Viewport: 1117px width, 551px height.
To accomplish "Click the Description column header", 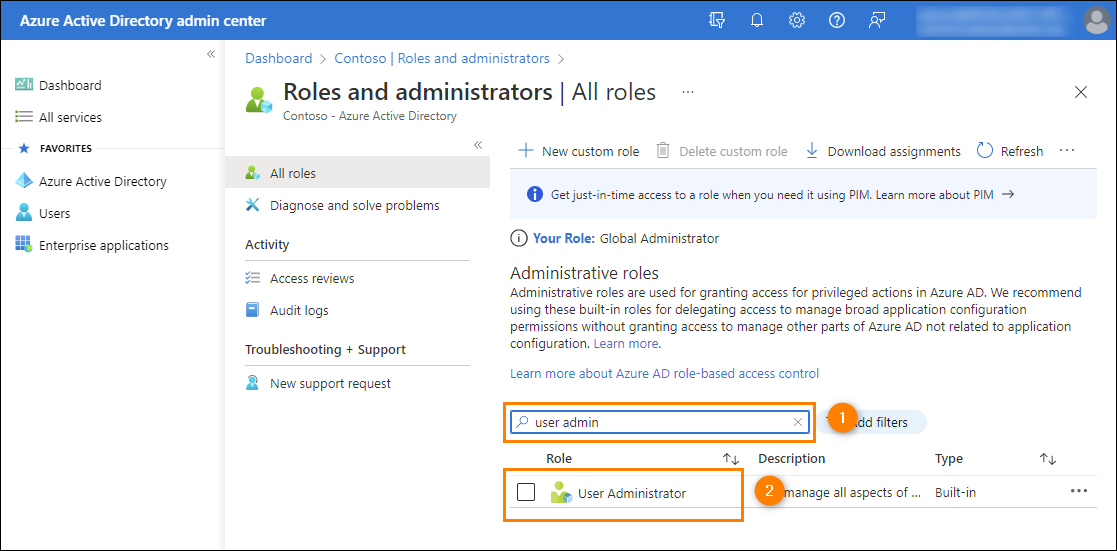I will (791, 458).
